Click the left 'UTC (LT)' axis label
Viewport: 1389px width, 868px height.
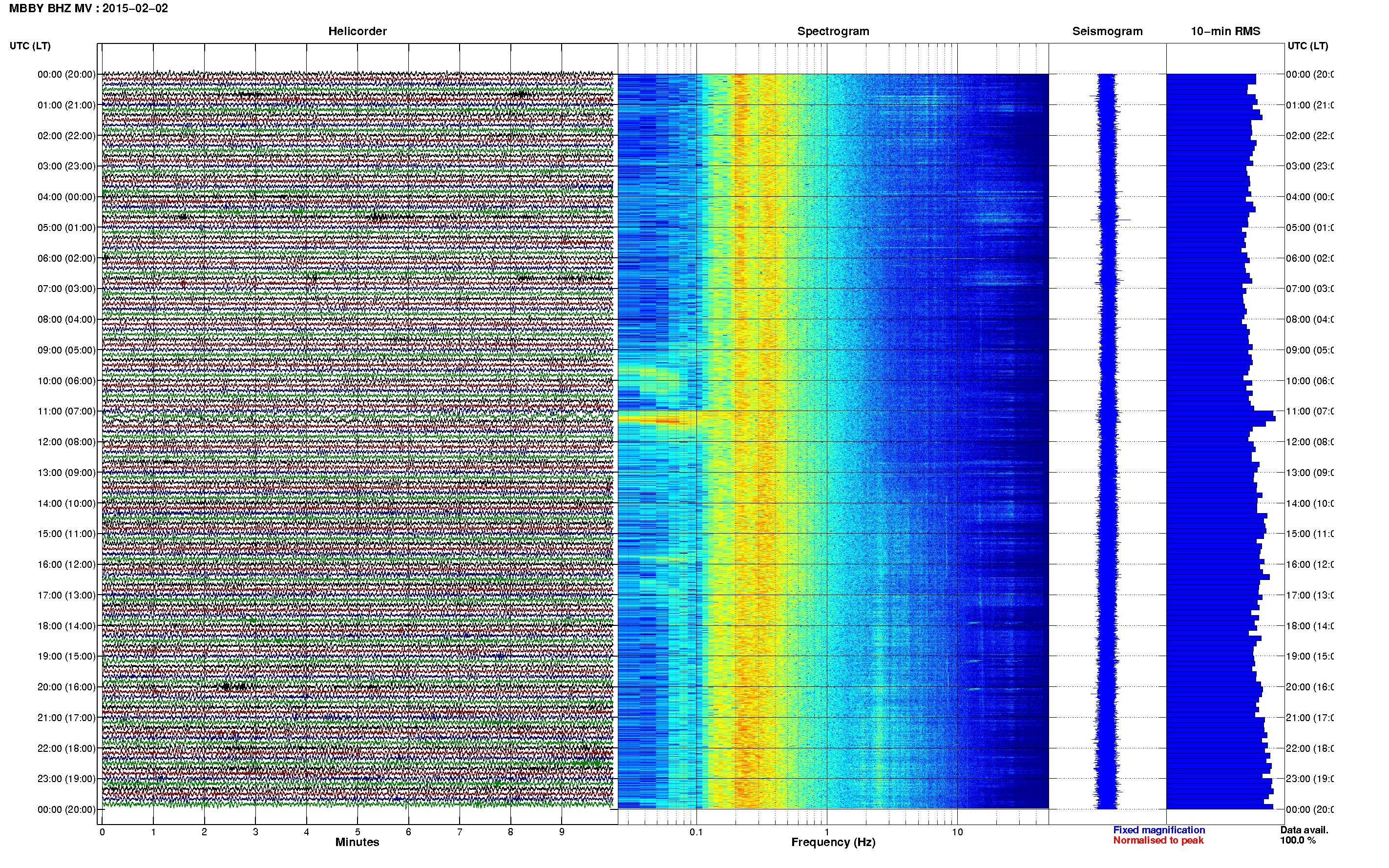(x=30, y=46)
